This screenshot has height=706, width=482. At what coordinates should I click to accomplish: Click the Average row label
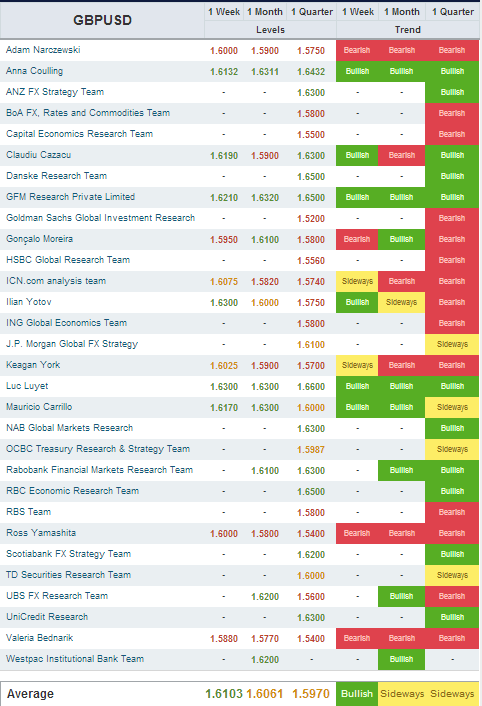(x=30, y=694)
